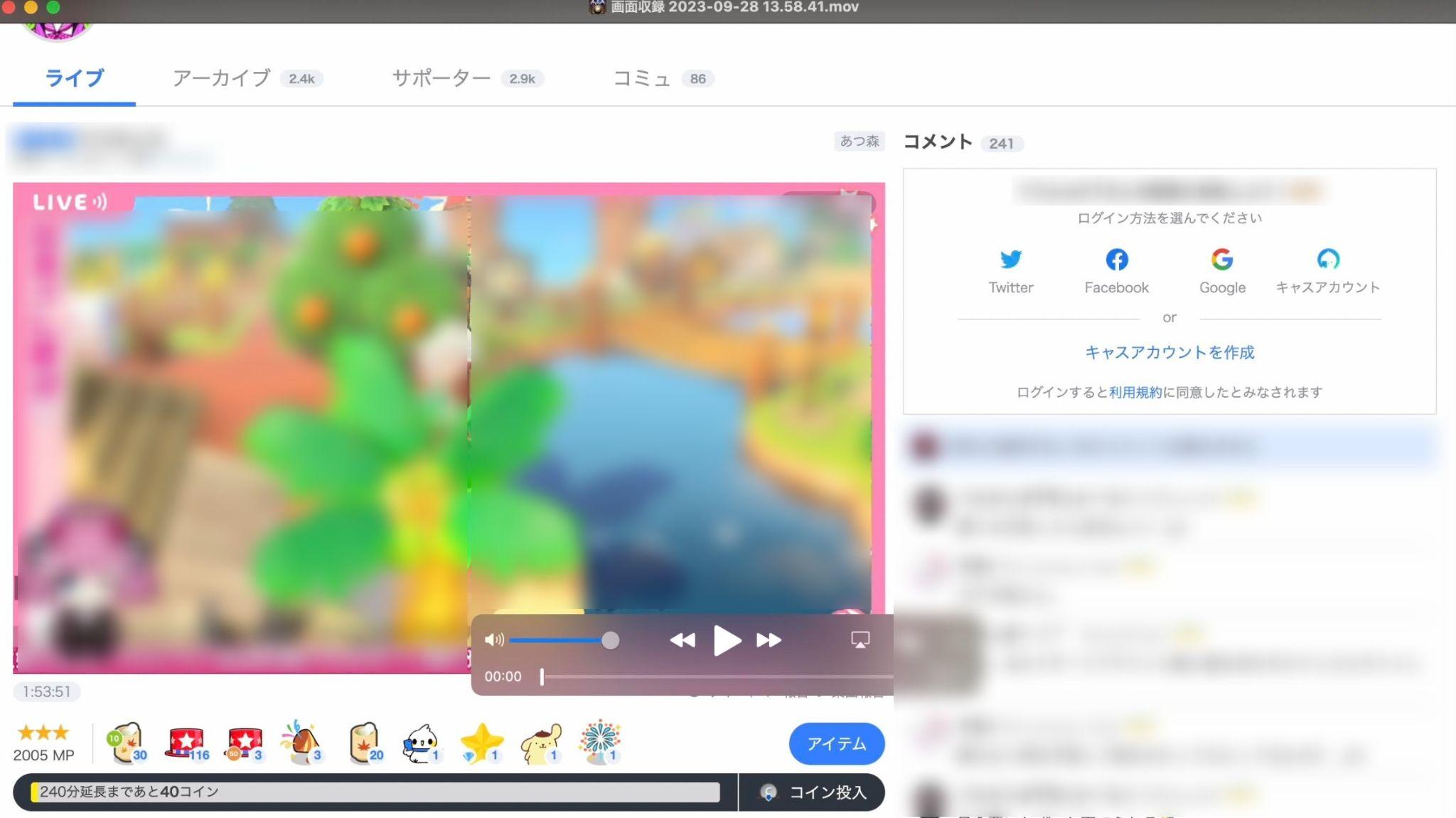Open the 利用規約 link
Screen dimensions: 1456x818
coord(1135,392)
